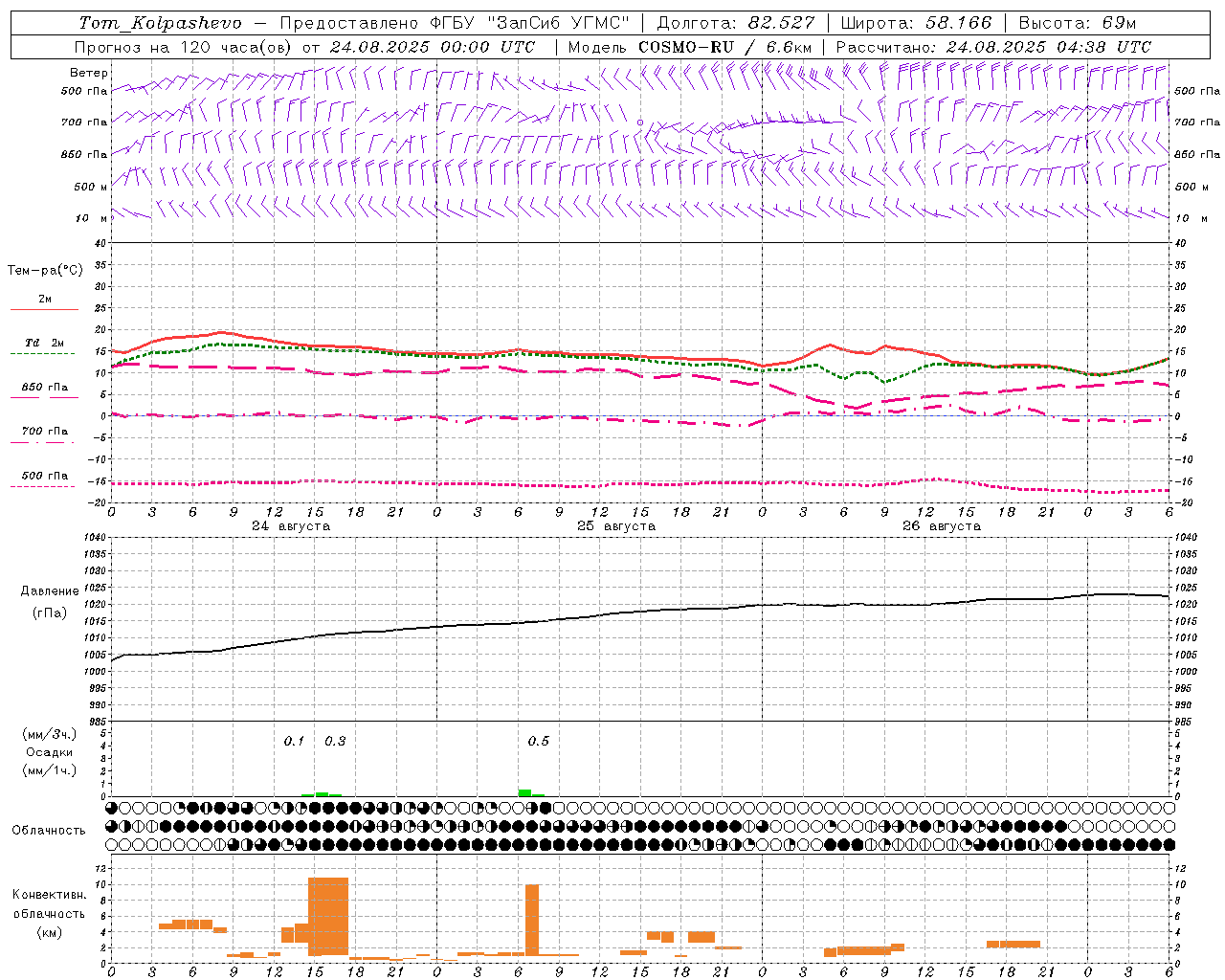Select the model name COSMO-RU / 6.6км
The image size is (1225, 980).
click(725, 47)
